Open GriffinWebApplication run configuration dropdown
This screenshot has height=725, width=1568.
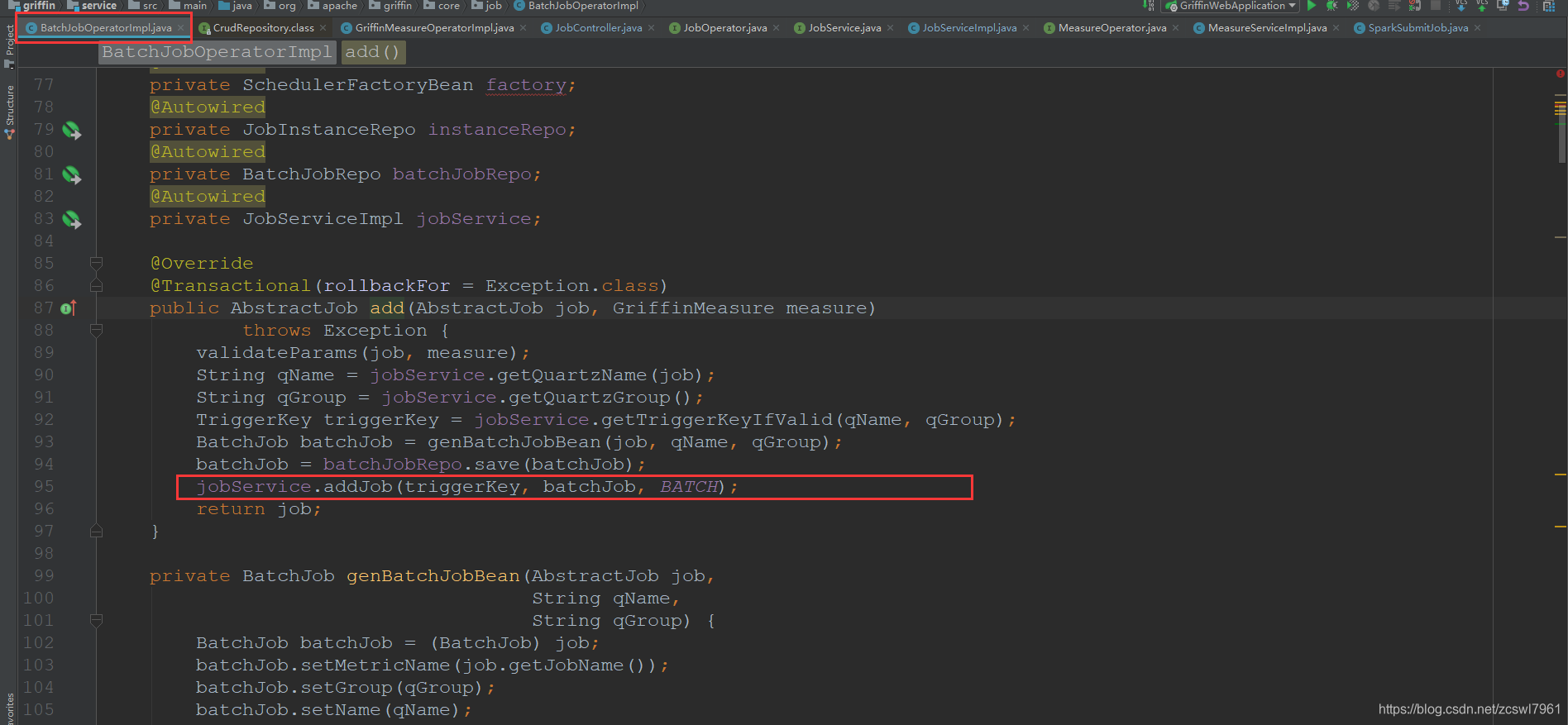point(1231,5)
